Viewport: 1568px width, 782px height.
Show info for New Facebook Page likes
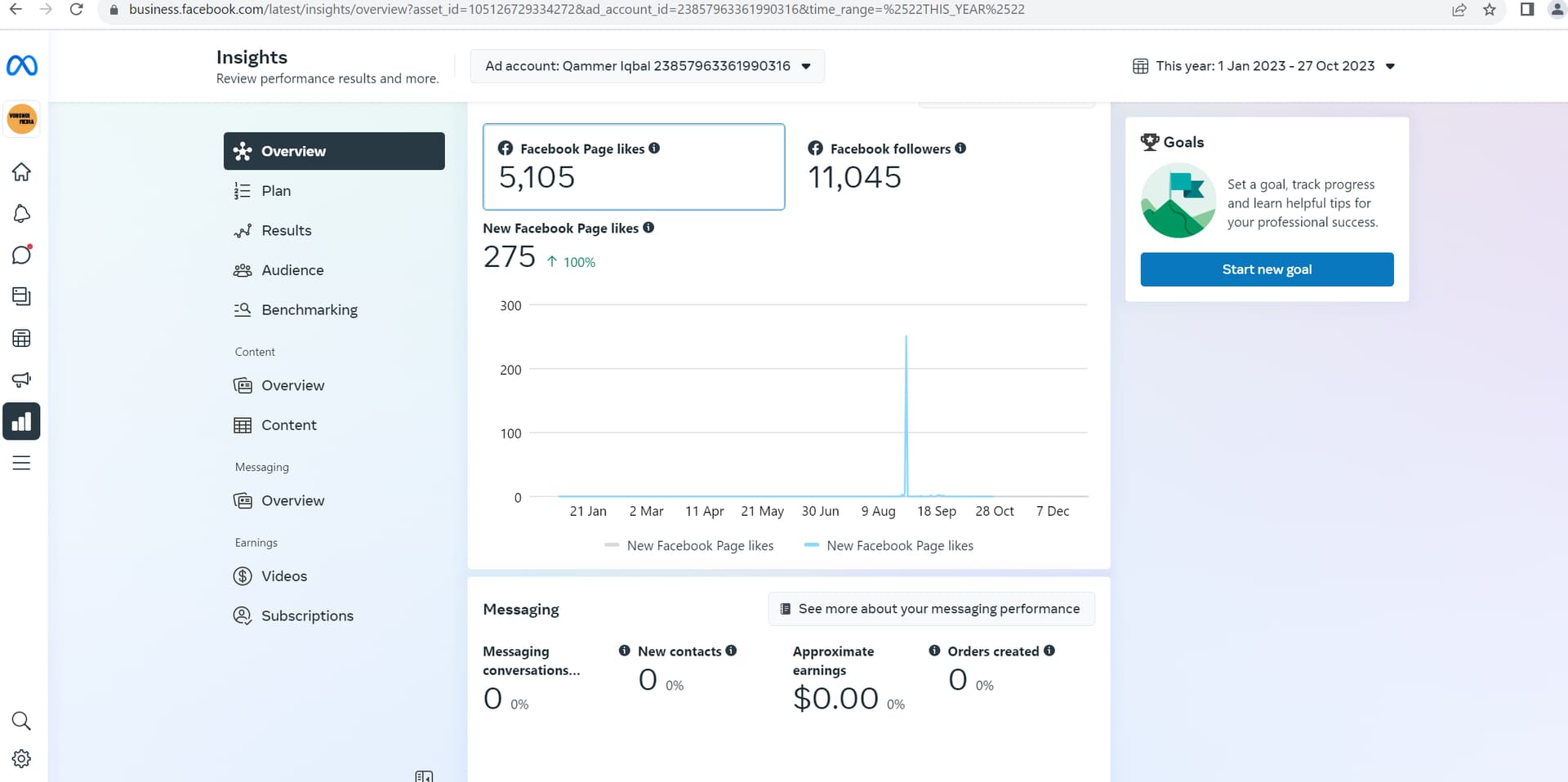point(648,227)
